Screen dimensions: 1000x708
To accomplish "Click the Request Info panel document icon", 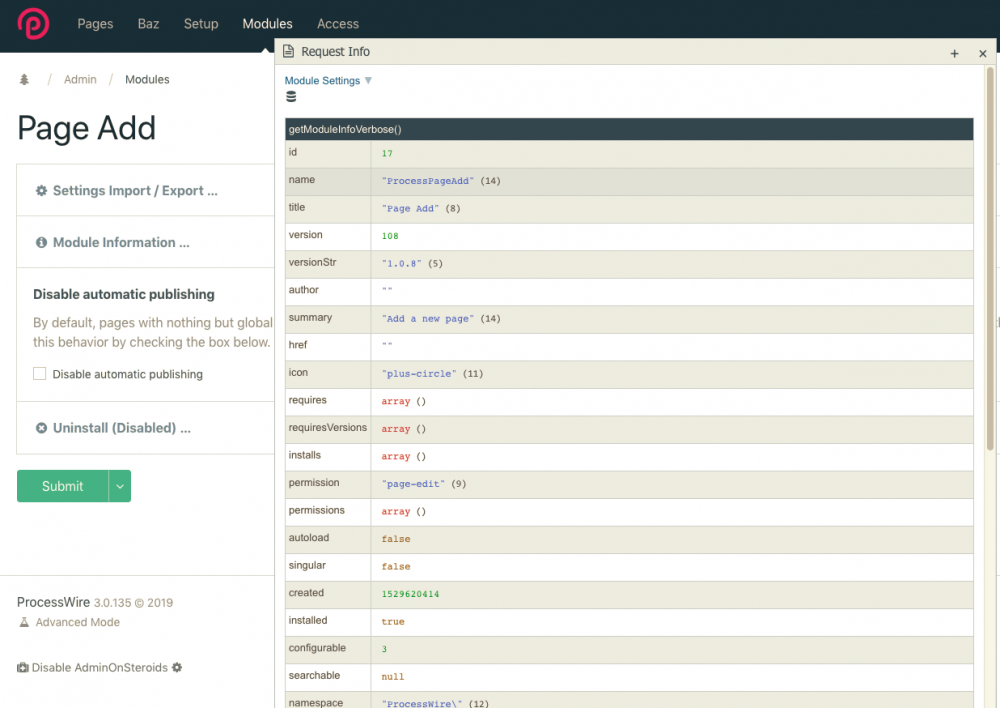I will point(288,52).
